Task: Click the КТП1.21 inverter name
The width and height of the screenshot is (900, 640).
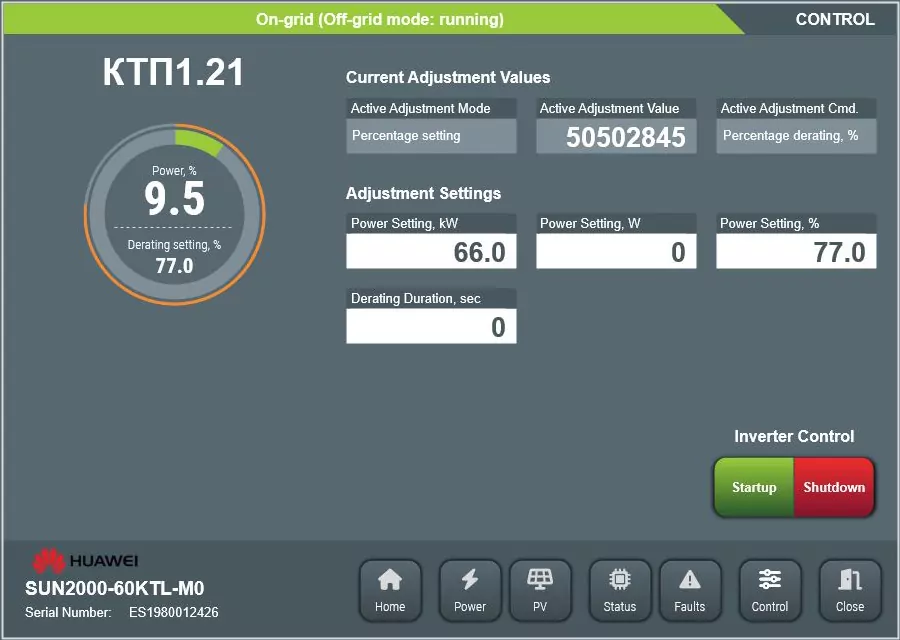Action: 173,73
